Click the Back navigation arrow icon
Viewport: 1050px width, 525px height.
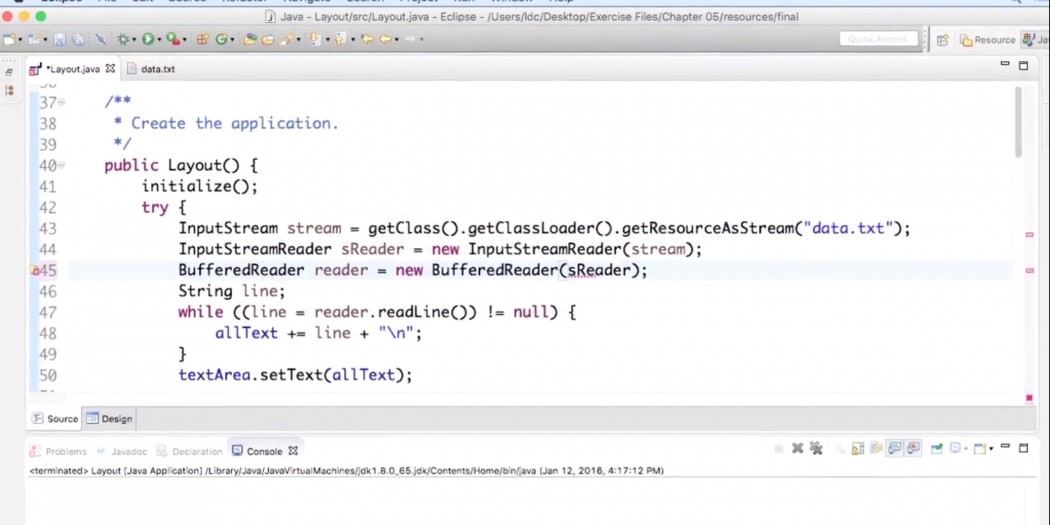[x=386, y=40]
